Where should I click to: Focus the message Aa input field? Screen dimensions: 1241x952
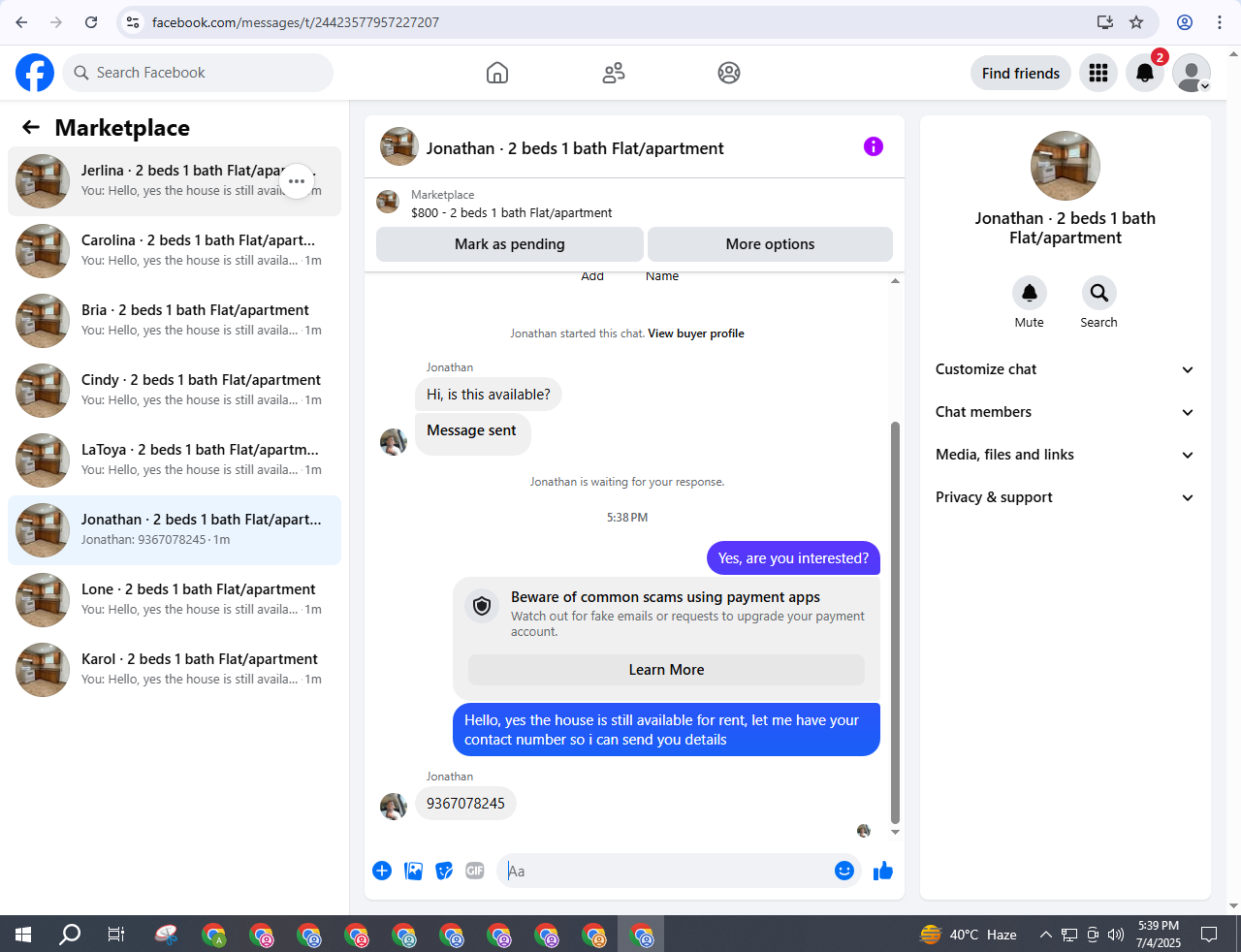[x=665, y=871]
